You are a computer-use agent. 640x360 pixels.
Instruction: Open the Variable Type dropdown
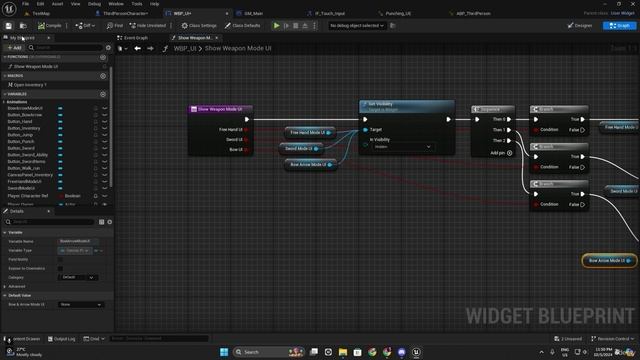pos(76,251)
